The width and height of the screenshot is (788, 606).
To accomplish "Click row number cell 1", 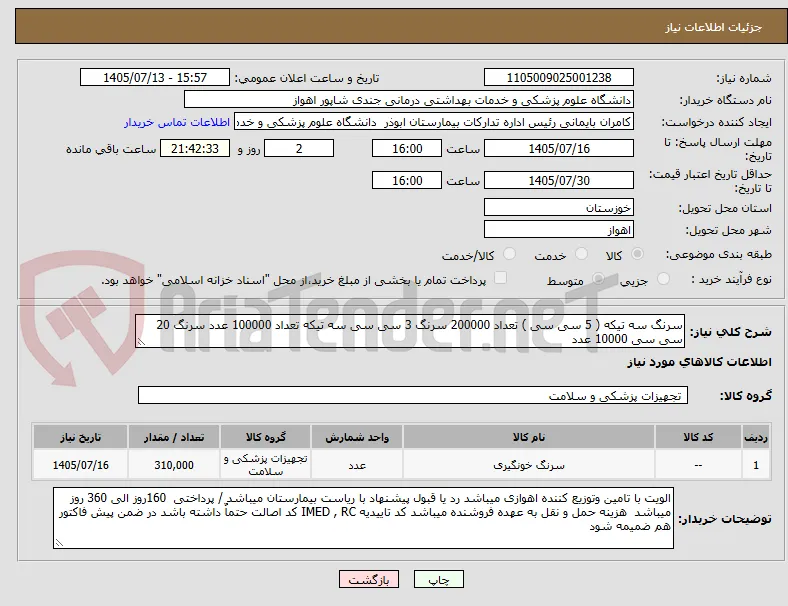I will 755,465.
